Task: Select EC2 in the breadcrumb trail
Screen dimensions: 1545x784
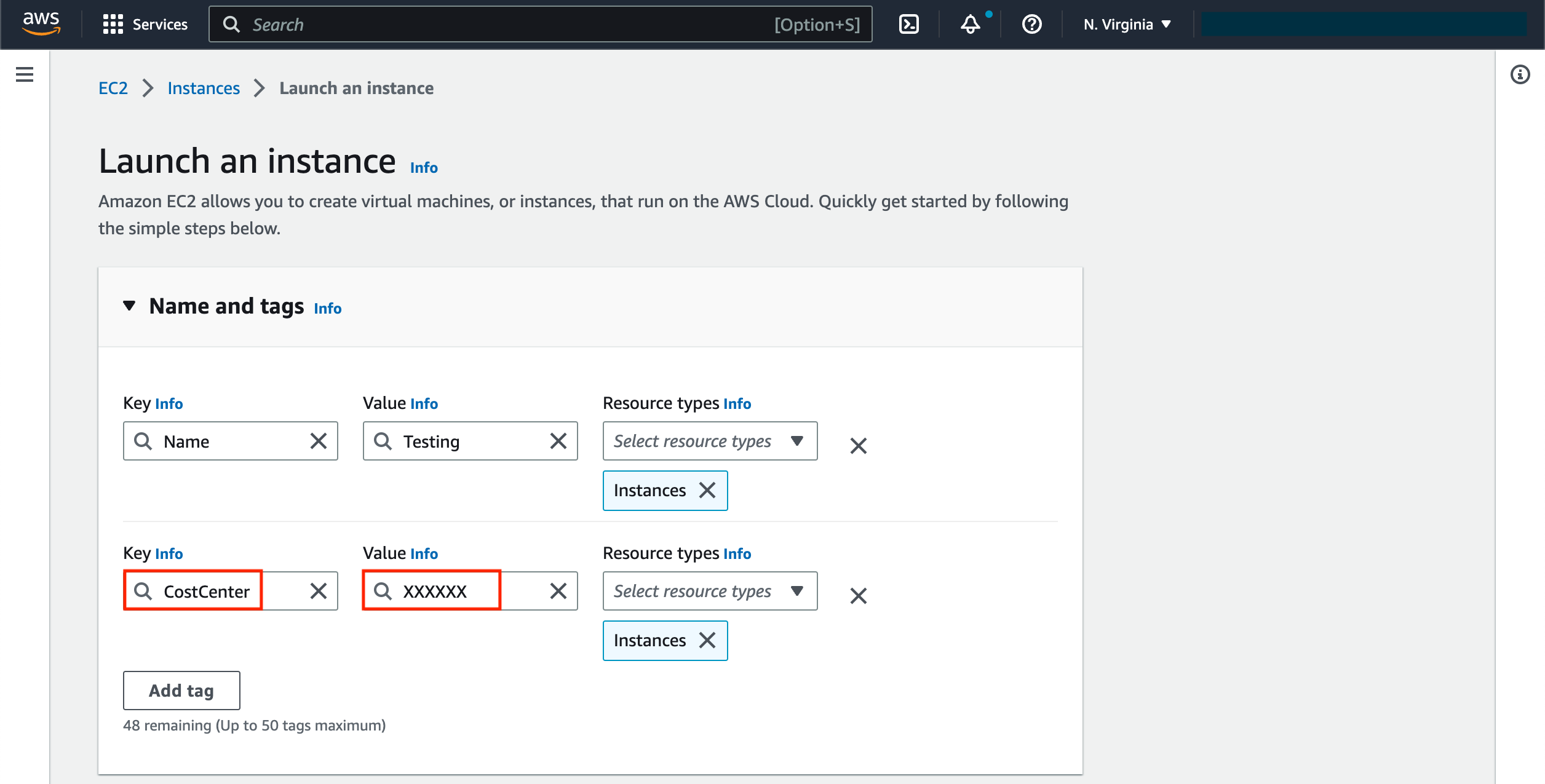Action: coord(113,88)
